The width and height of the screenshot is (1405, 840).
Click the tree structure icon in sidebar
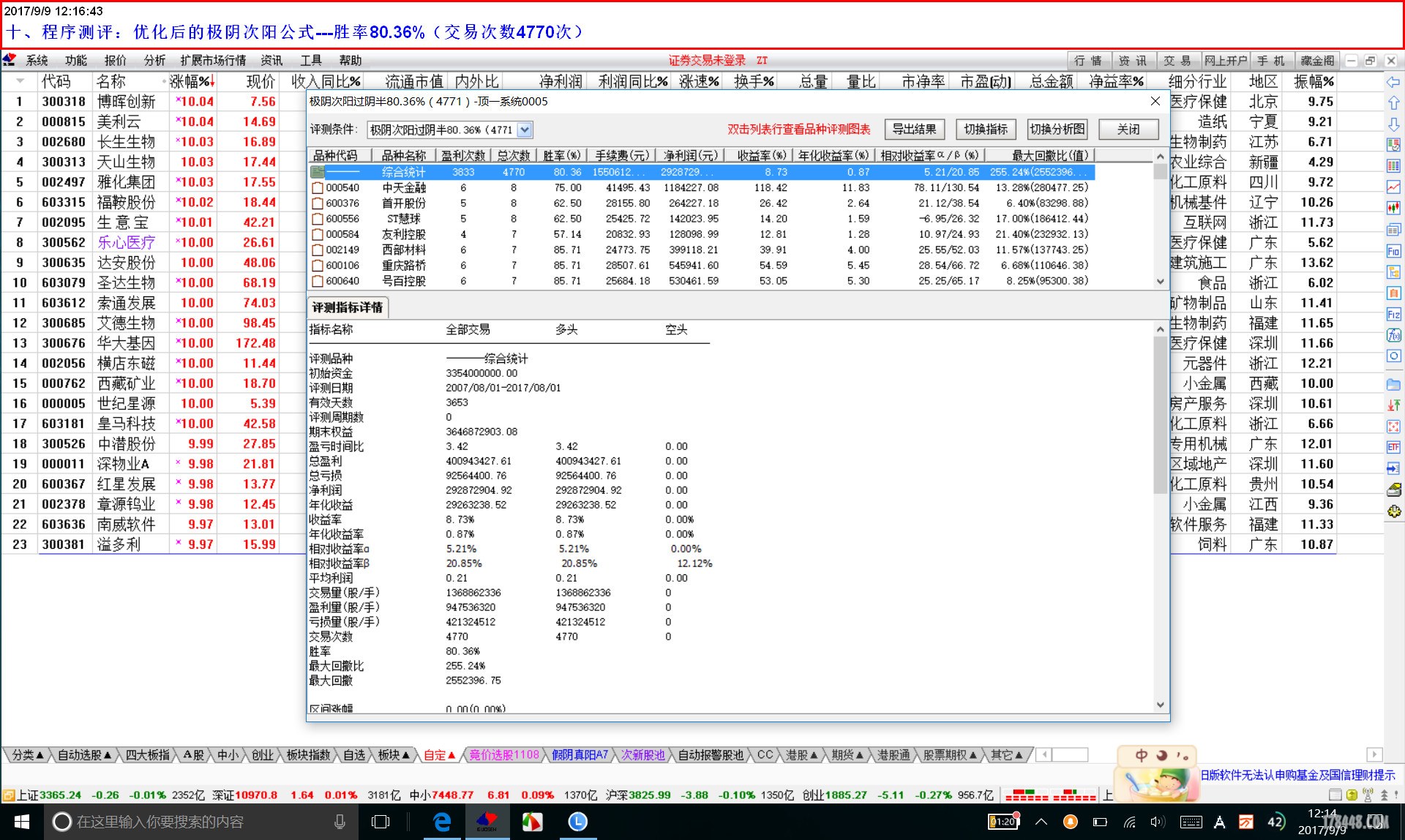click(1393, 272)
